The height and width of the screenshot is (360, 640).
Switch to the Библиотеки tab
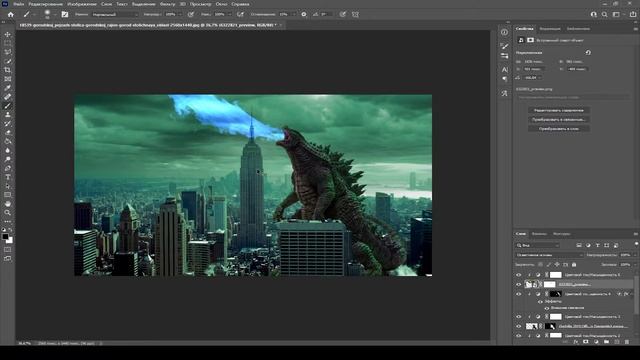coord(578,29)
